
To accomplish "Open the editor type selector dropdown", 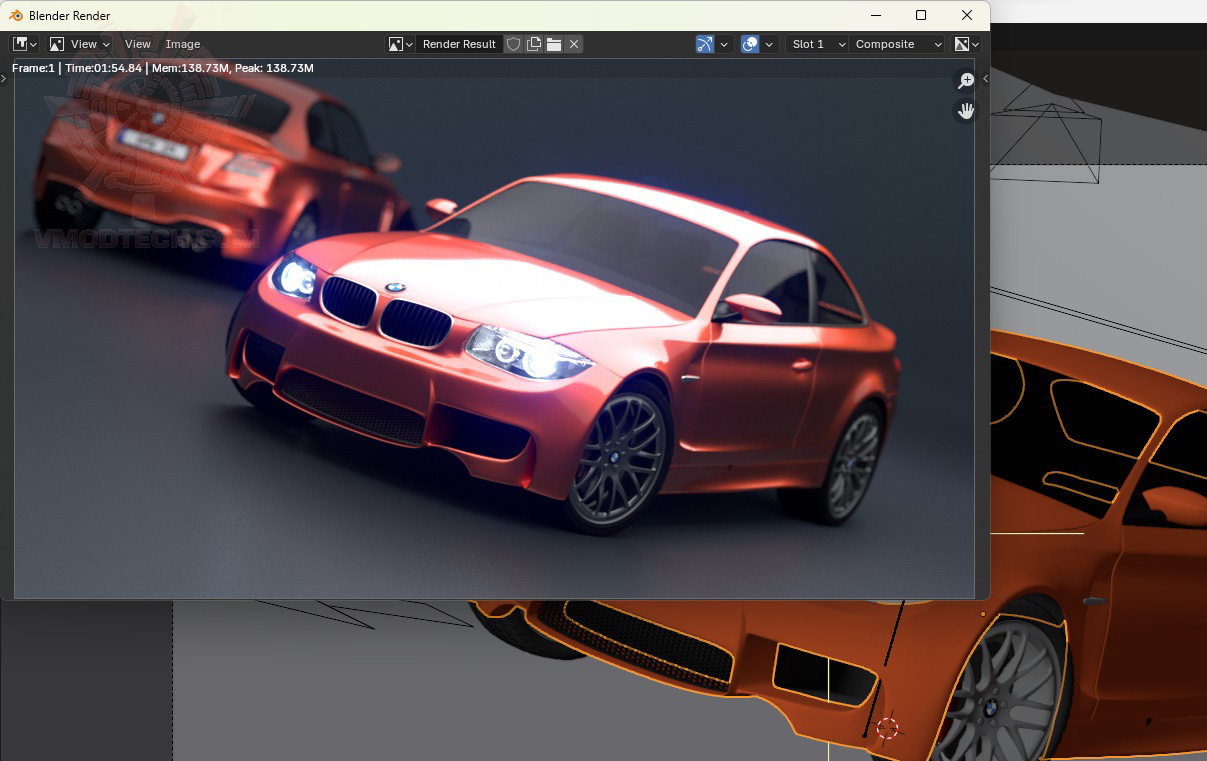I will tap(25, 44).
